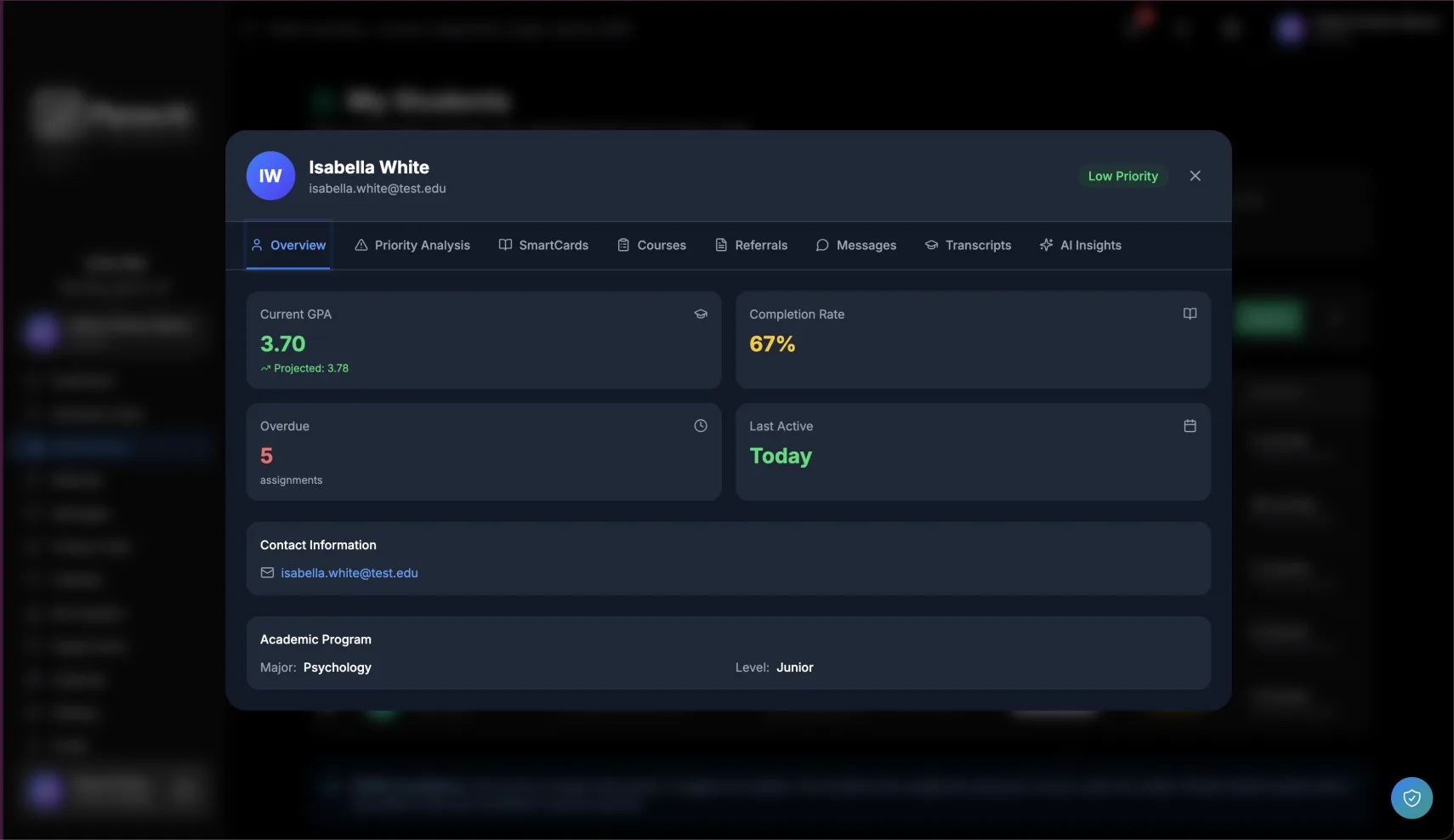The image size is (1454, 840).
Task: Select the Overview tab
Action: [x=288, y=245]
